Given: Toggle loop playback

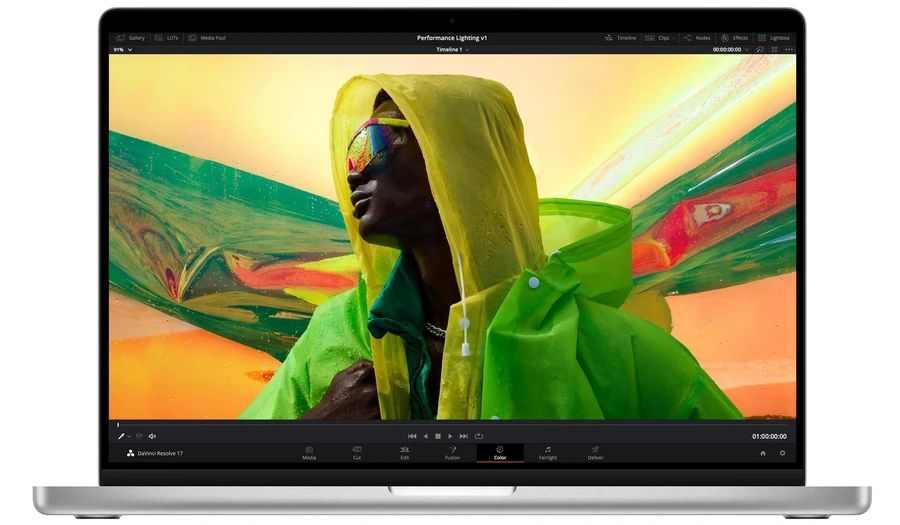Looking at the screenshot, I should (x=479, y=437).
